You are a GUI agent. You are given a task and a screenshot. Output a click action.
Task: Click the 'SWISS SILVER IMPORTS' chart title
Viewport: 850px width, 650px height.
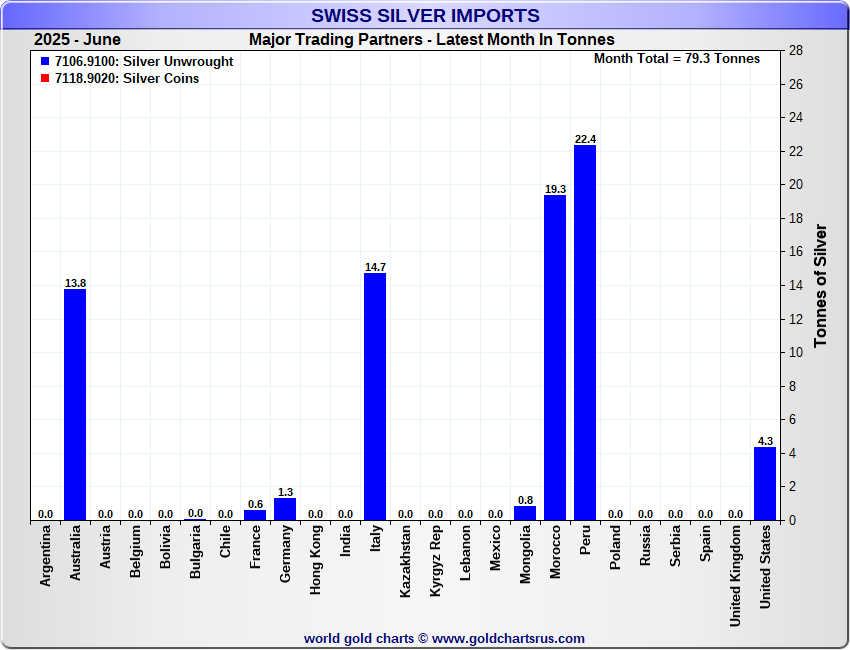425,16
